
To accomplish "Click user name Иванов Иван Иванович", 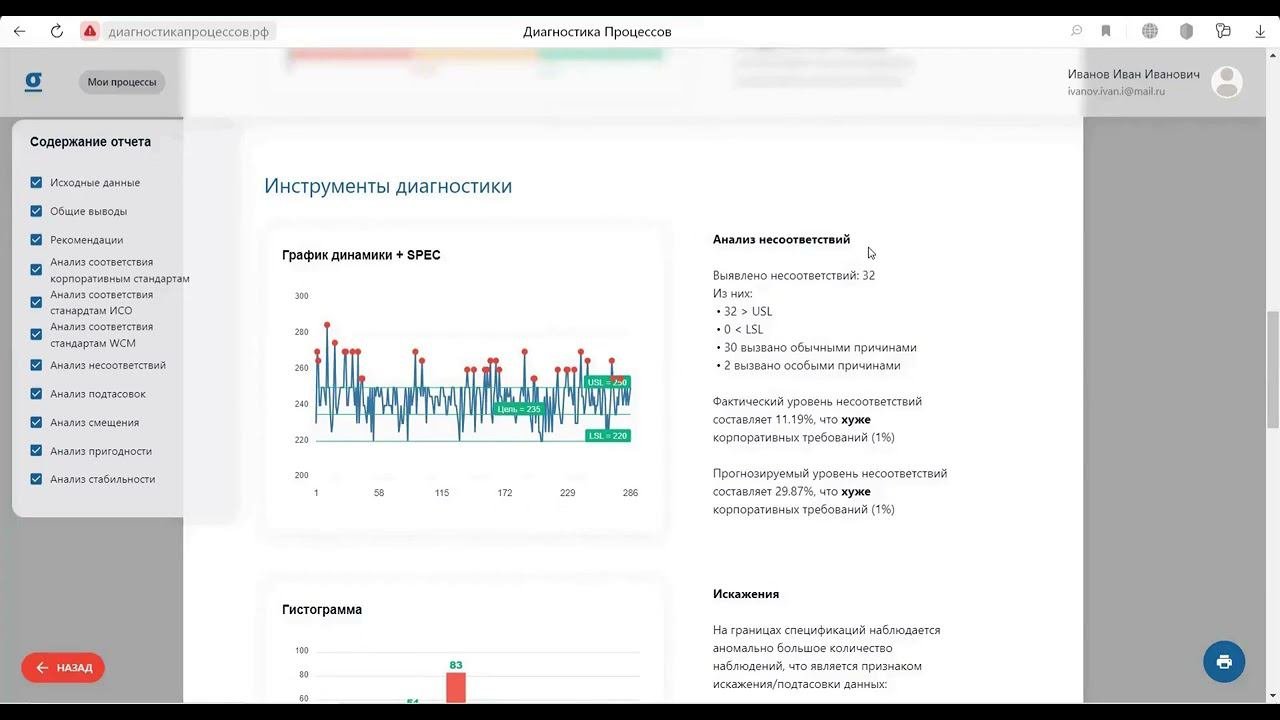I will pyautogui.click(x=1133, y=75).
